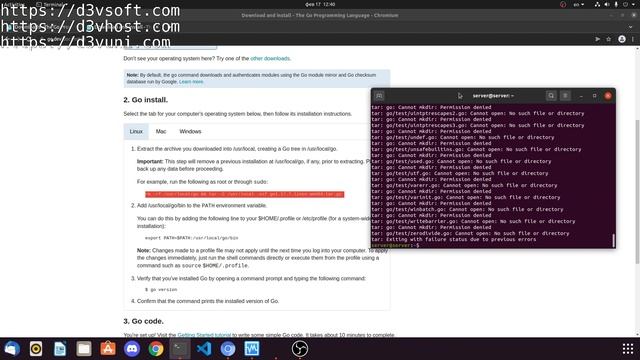Image resolution: width=640 pixels, height=360 pixels.
Task: Open the Files manager dock icon
Action: tap(84, 349)
